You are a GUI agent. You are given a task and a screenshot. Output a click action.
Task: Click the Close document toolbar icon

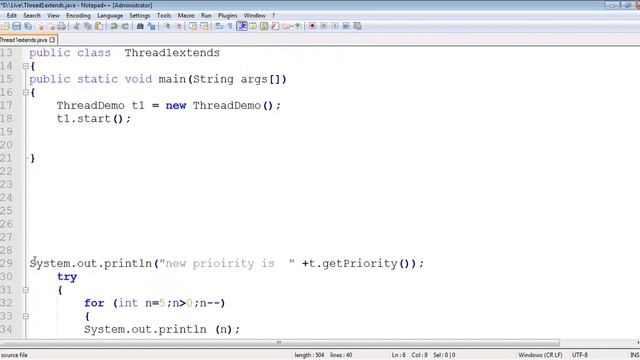pyautogui.click(x=41, y=26)
